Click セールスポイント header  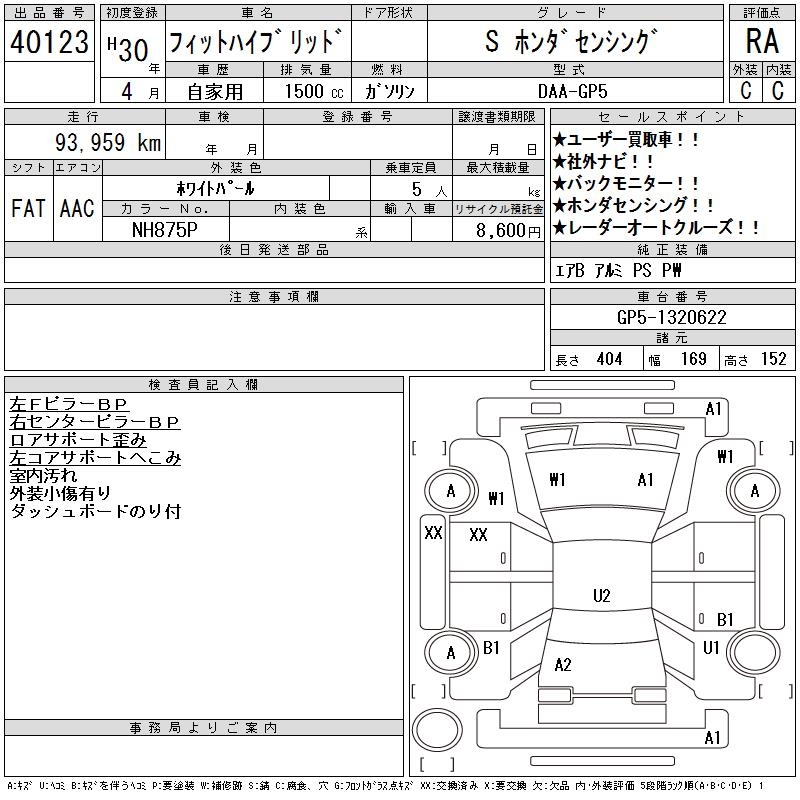(x=671, y=117)
